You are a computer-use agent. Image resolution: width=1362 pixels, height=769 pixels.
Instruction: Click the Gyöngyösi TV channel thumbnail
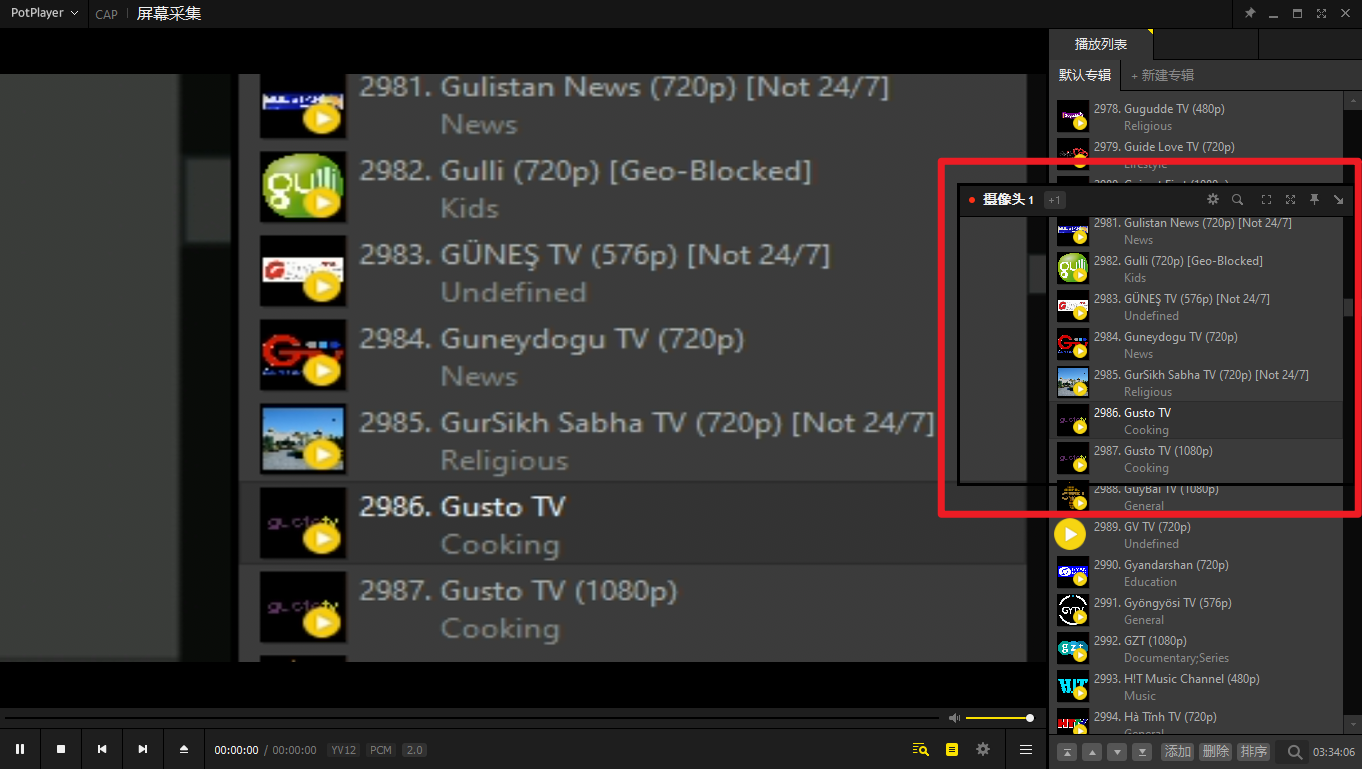(x=1073, y=610)
